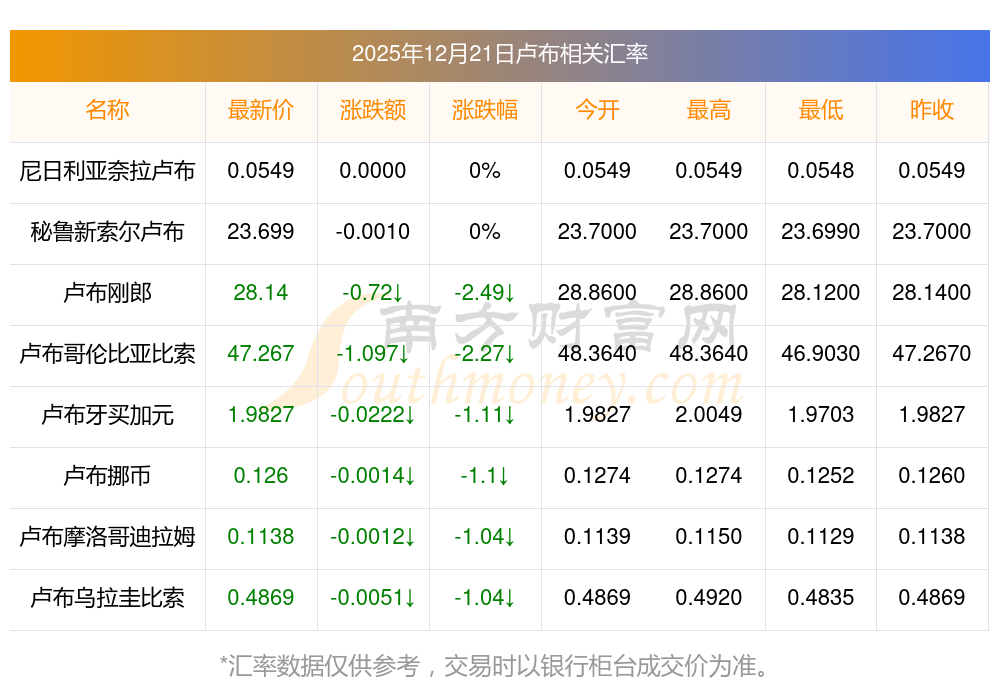Click the 最高 column header
This screenshot has height=697, width=1000.
pos(709,110)
